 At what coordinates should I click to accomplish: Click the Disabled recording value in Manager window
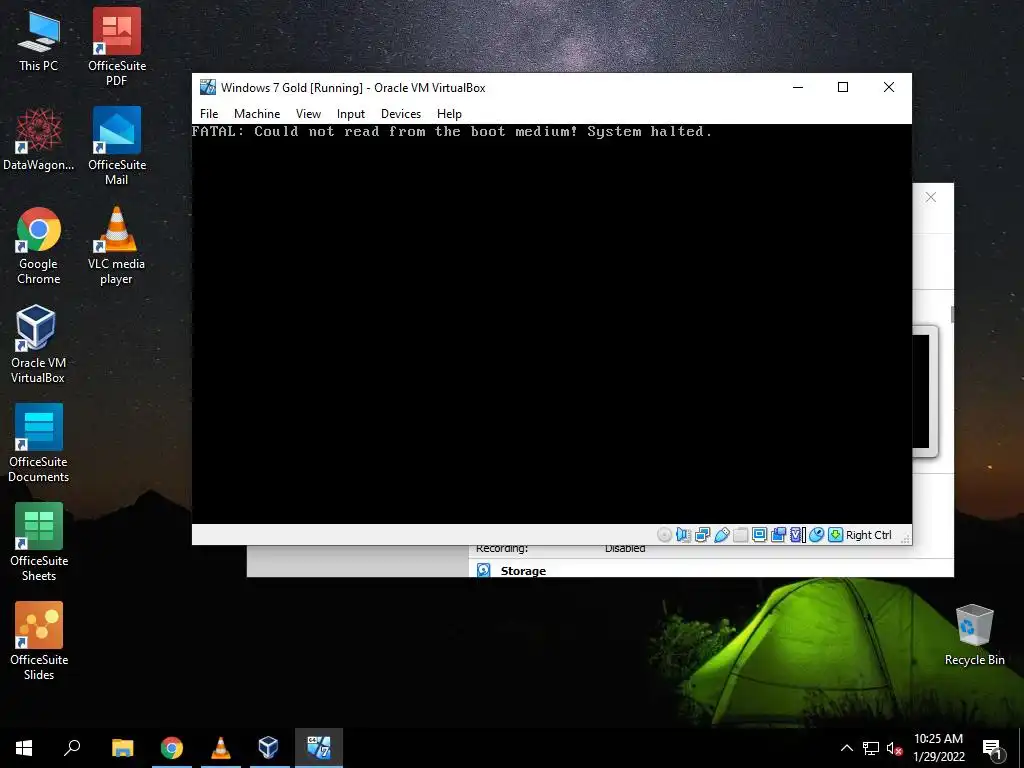click(x=624, y=549)
